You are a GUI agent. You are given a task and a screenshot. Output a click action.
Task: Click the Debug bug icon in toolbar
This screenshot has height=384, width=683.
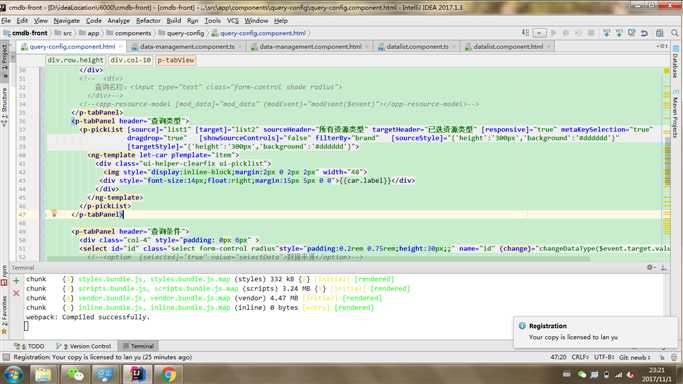coord(566,33)
